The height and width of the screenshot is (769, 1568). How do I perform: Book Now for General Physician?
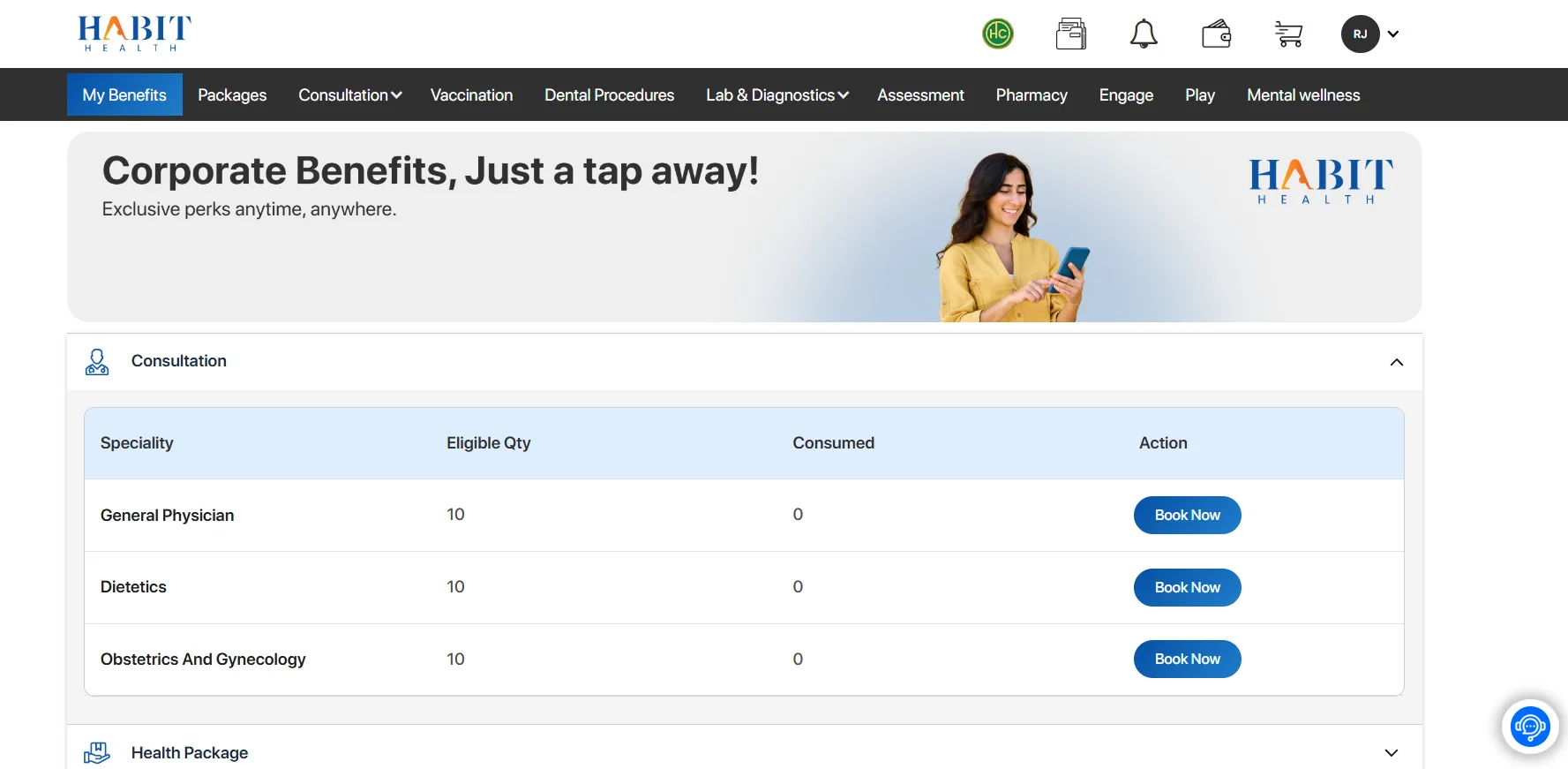coord(1187,515)
